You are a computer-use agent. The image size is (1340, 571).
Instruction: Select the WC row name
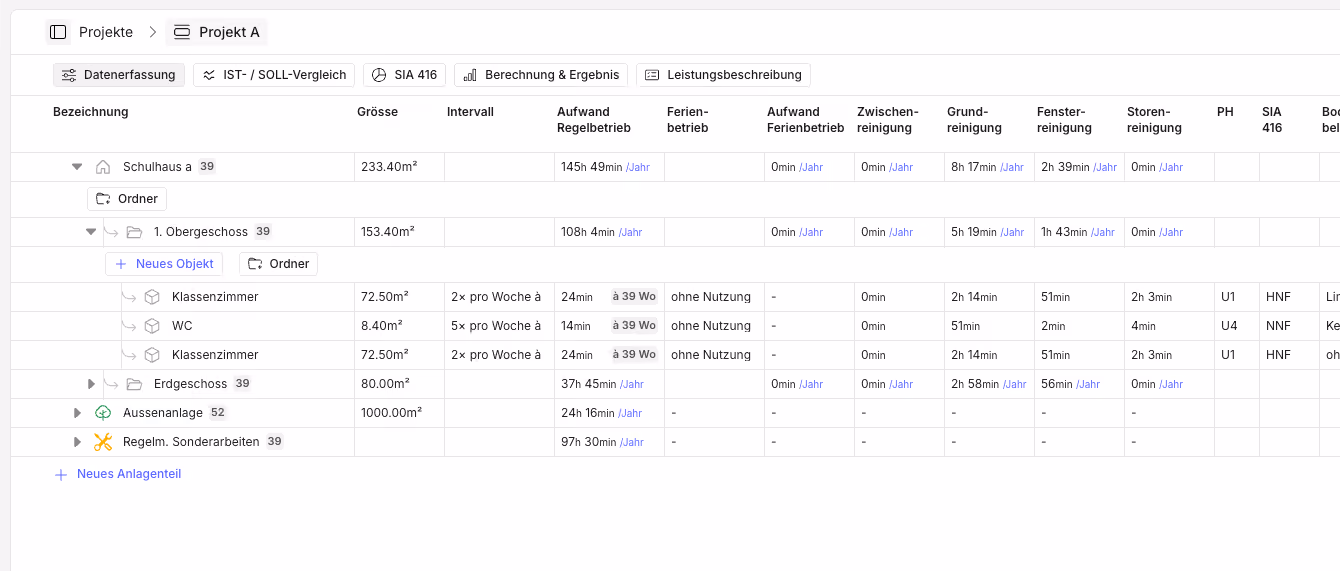point(182,326)
